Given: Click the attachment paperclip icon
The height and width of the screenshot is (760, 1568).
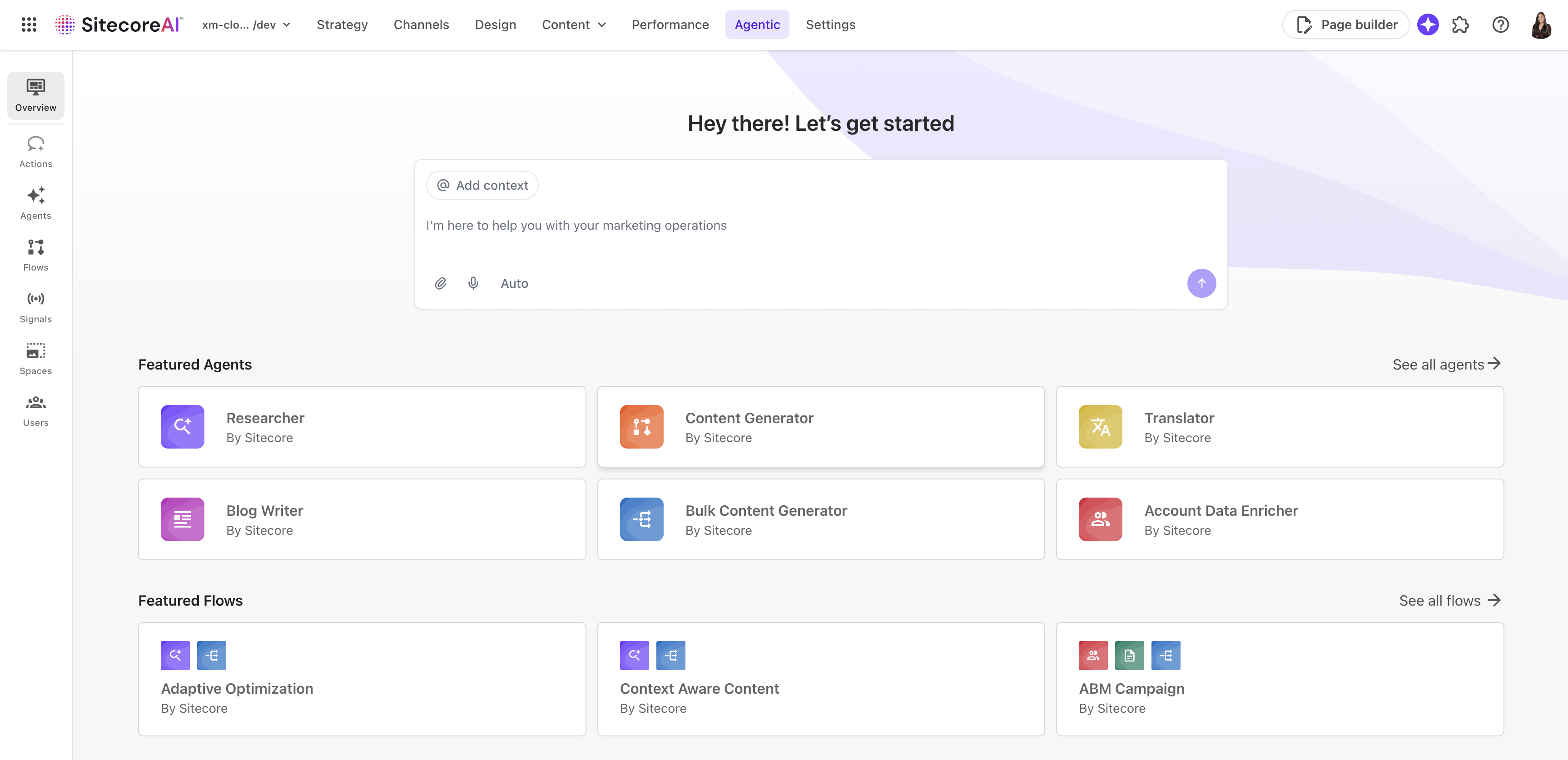Looking at the screenshot, I should pos(440,283).
